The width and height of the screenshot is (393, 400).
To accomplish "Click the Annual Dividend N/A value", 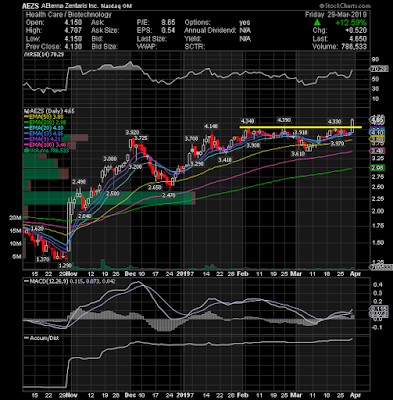I will [245, 30].
